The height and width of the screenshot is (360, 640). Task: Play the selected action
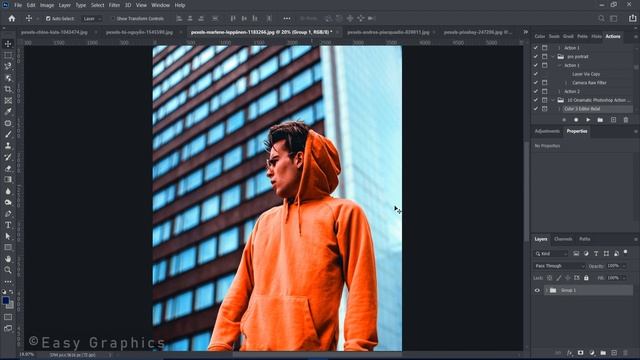point(588,120)
